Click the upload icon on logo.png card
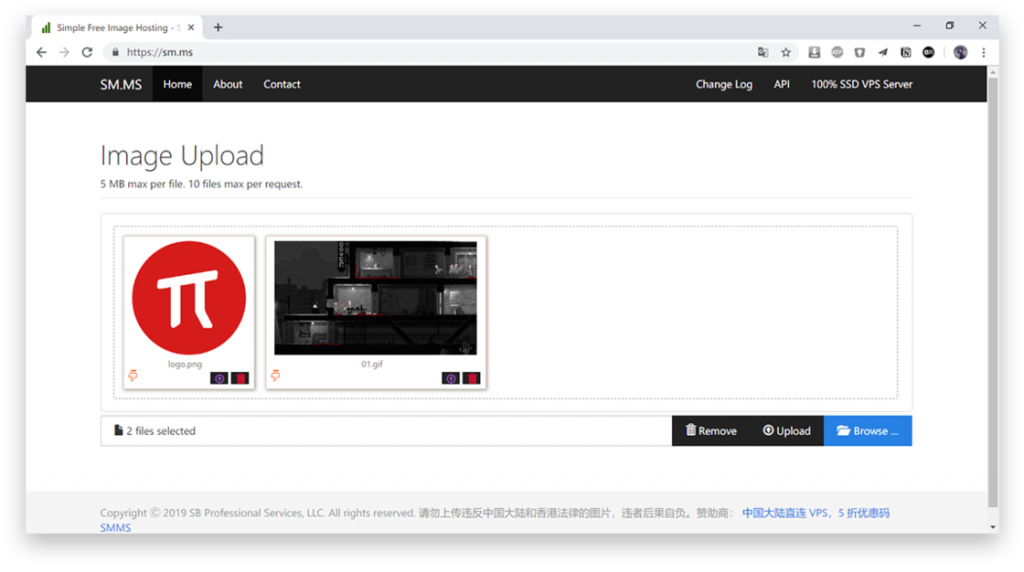Viewport: 1024px width, 572px height. 219,378
